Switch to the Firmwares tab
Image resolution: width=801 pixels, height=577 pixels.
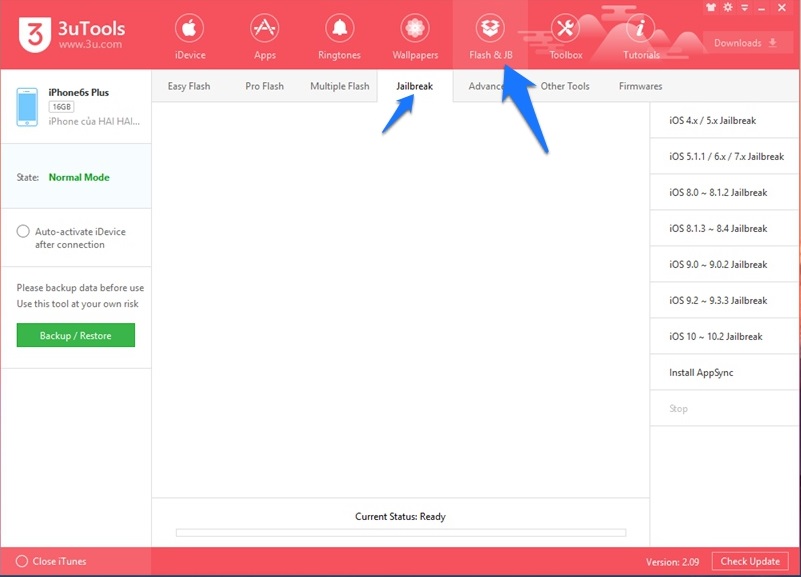pyautogui.click(x=641, y=86)
